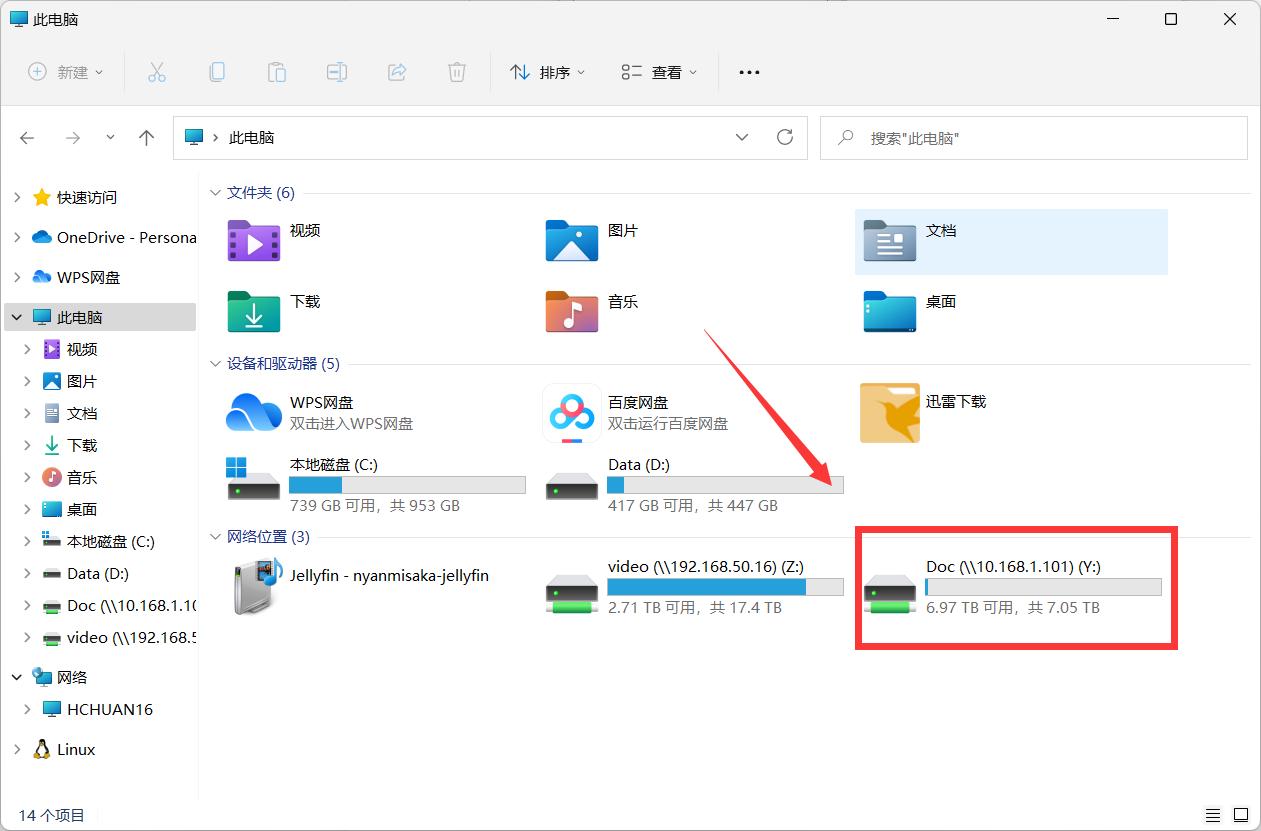Open the 新建 (New) dropdown
This screenshot has width=1261, height=831.
point(65,71)
